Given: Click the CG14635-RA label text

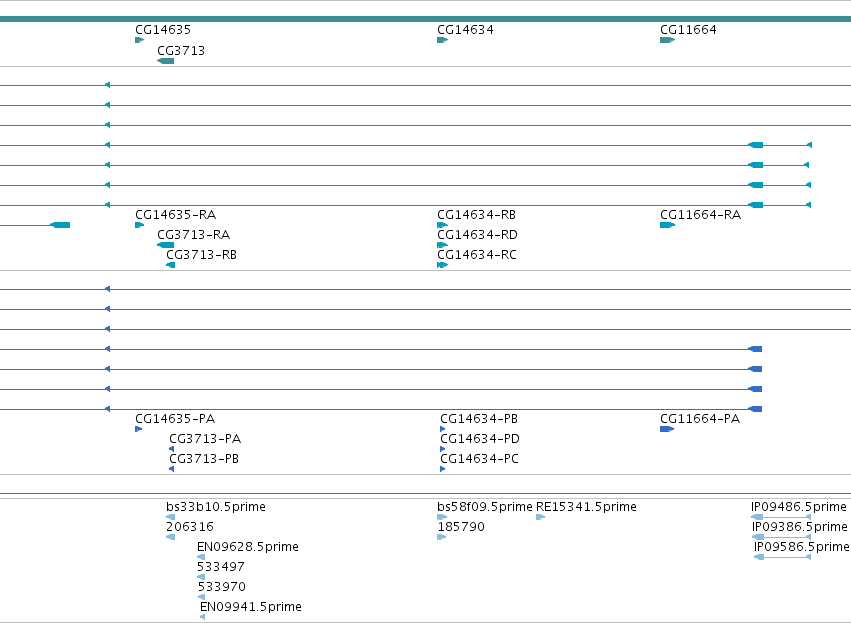Looking at the screenshot, I should pyautogui.click(x=175, y=214).
